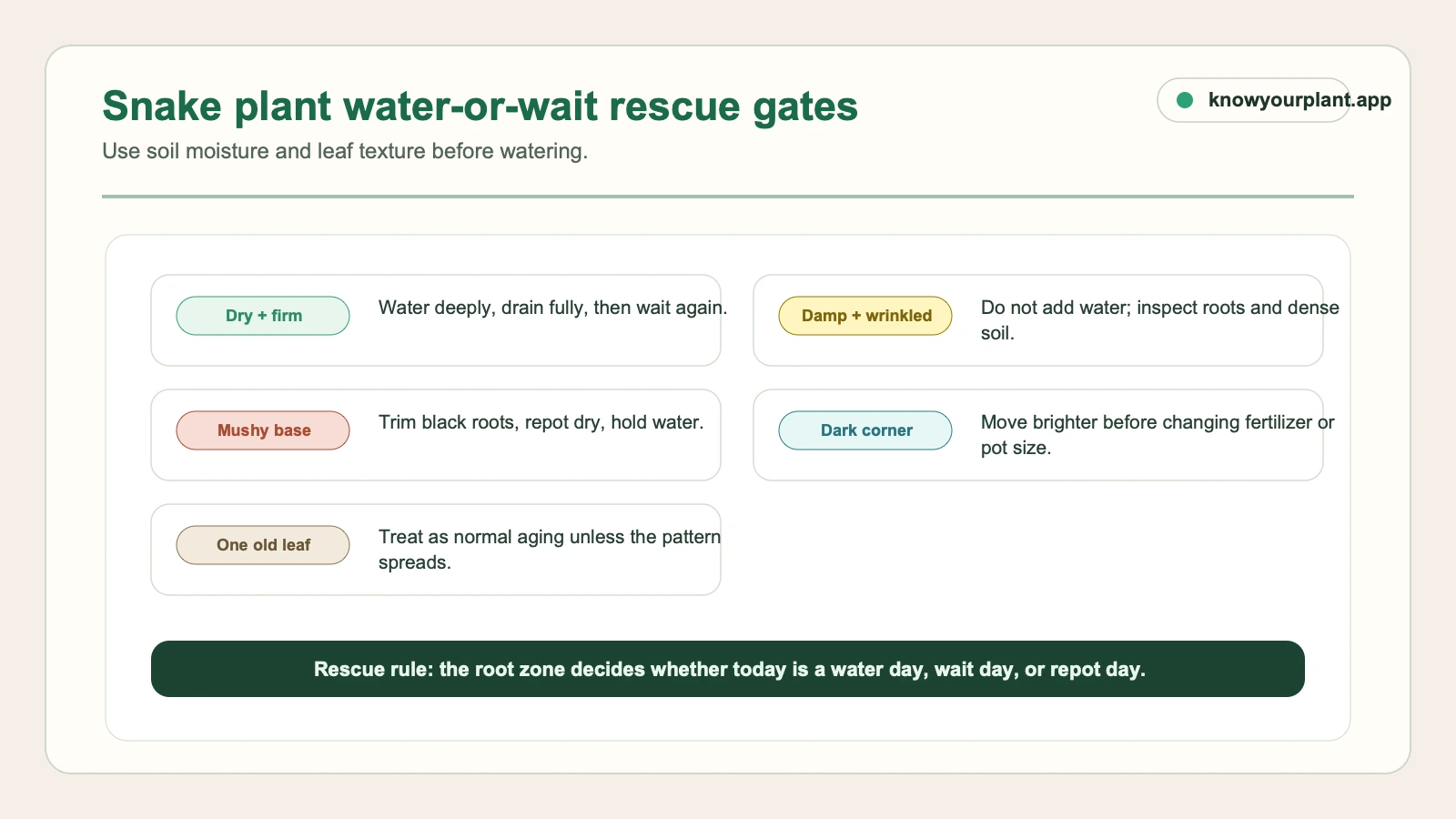
Task: Click the Snake plant water-or-wait rescue gates heading
Action: pyautogui.click(x=480, y=106)
